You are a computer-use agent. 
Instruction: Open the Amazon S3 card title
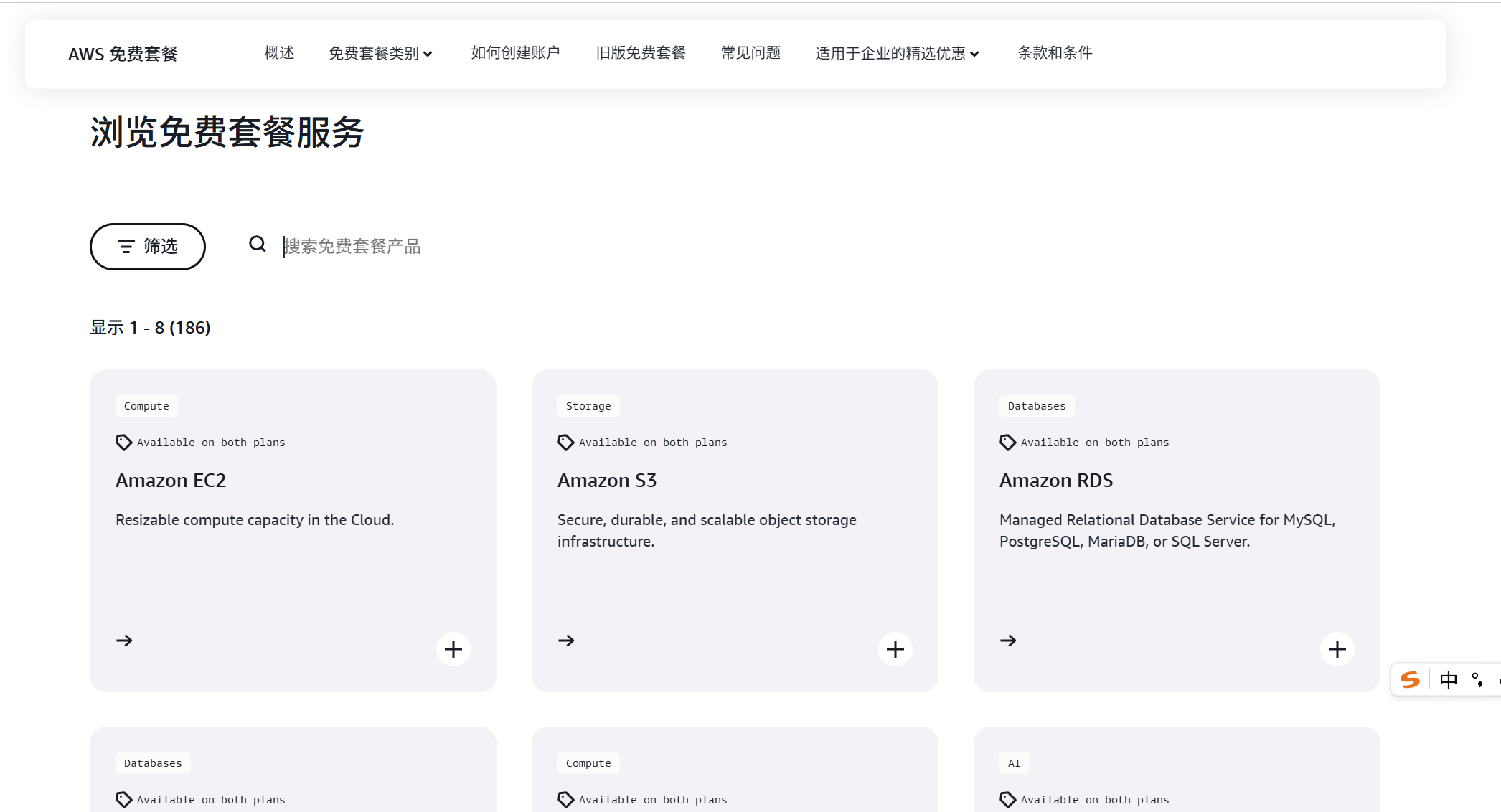(607, 481)
